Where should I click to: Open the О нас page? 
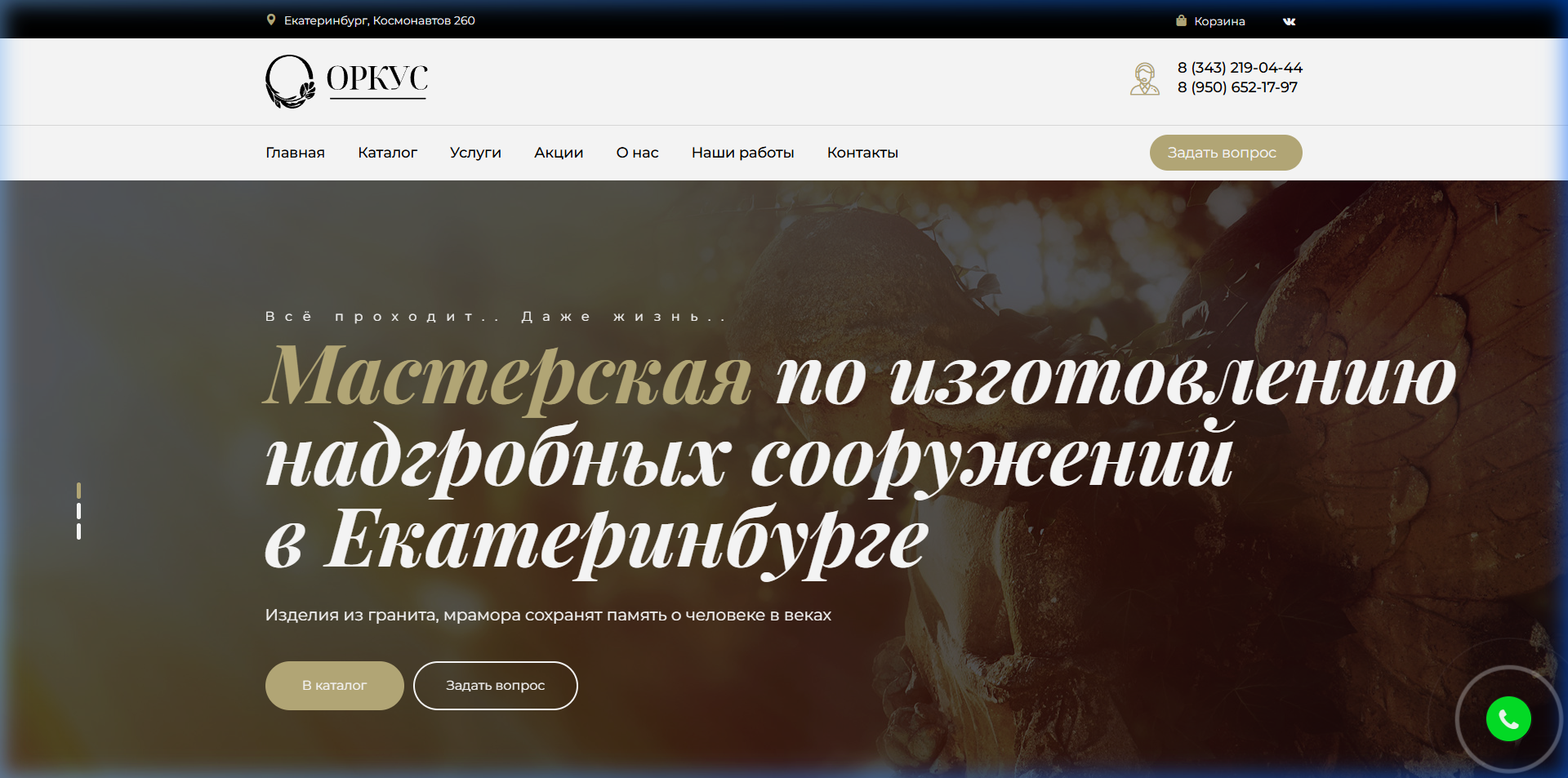[x=637, y=153]
